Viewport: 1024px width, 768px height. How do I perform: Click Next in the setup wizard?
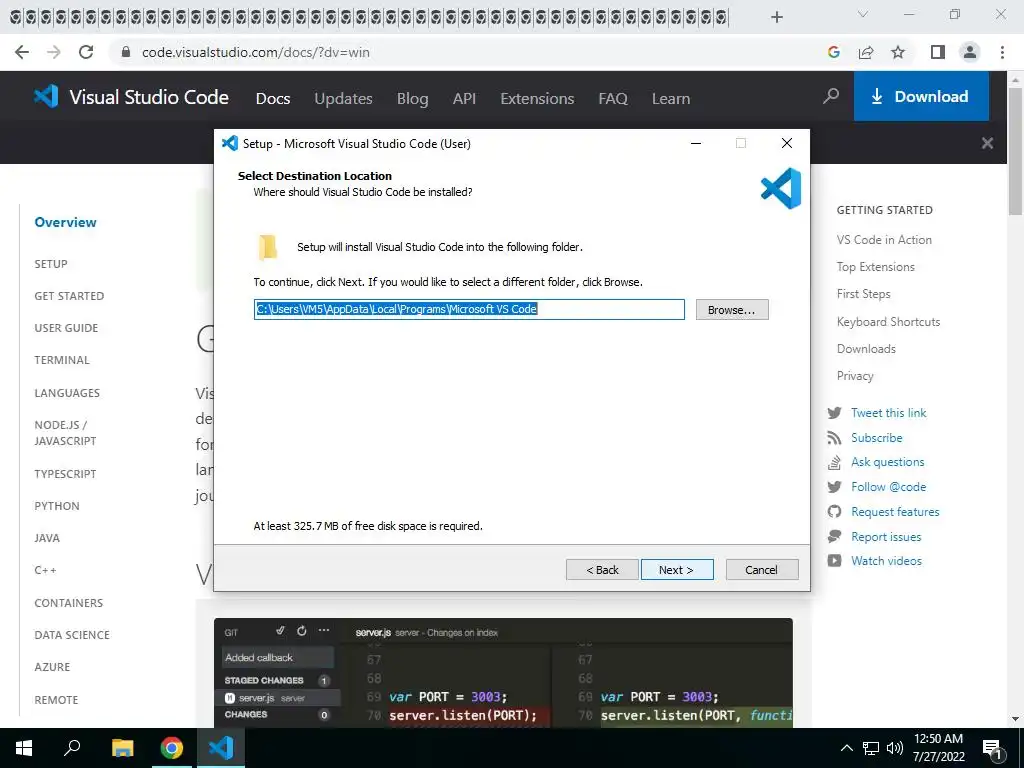pyautogui.click(x=677, y=569)
